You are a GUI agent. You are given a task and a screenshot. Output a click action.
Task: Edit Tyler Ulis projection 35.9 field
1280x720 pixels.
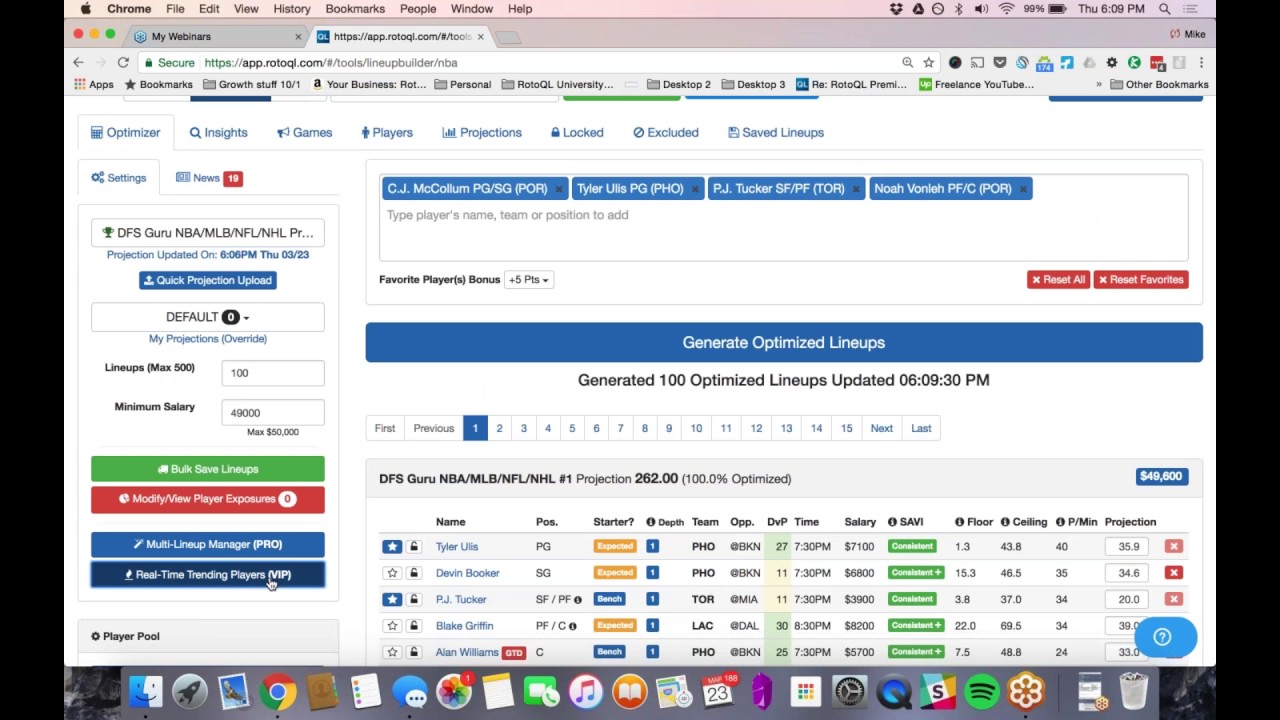(1129, 547)
